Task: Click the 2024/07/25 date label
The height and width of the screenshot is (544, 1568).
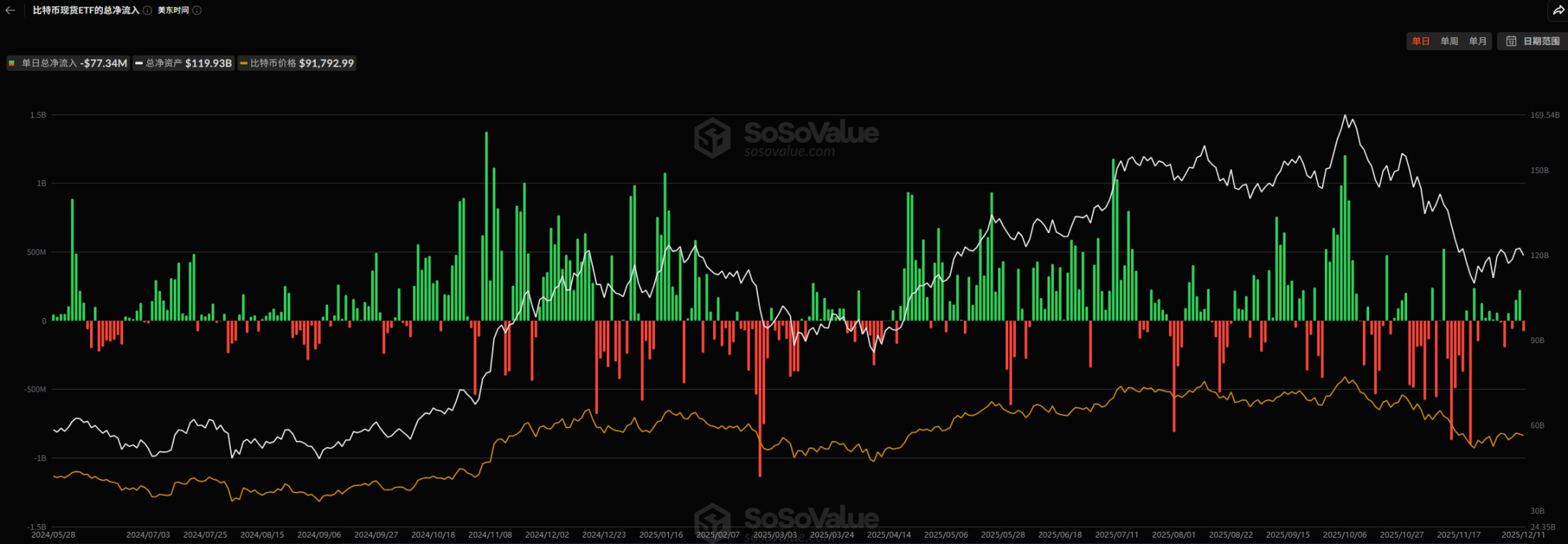Action: click(x=205, y=535)
